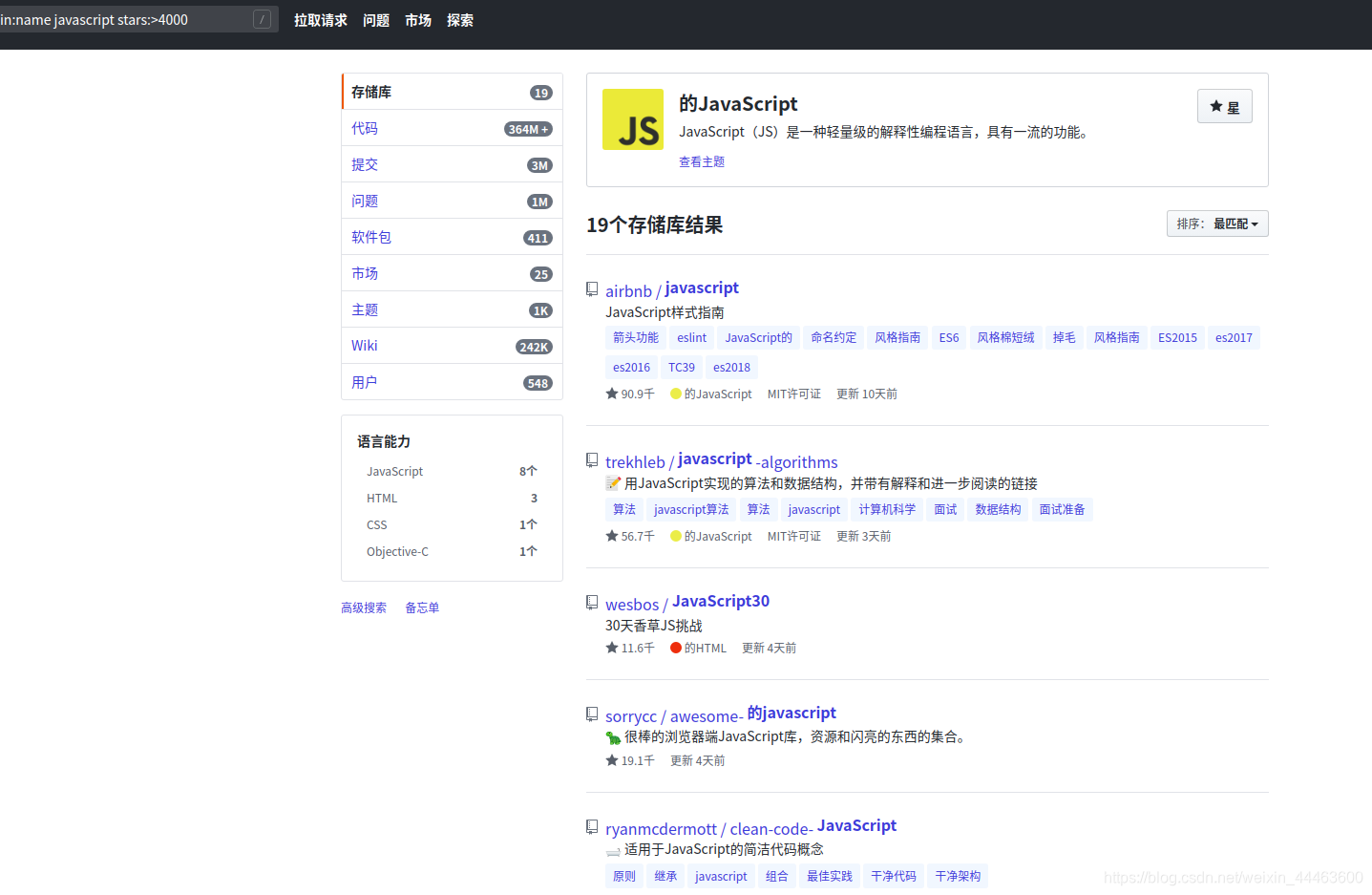Click the slash shortcut icon in search box
1372x895 pixels.
[262, 19]
